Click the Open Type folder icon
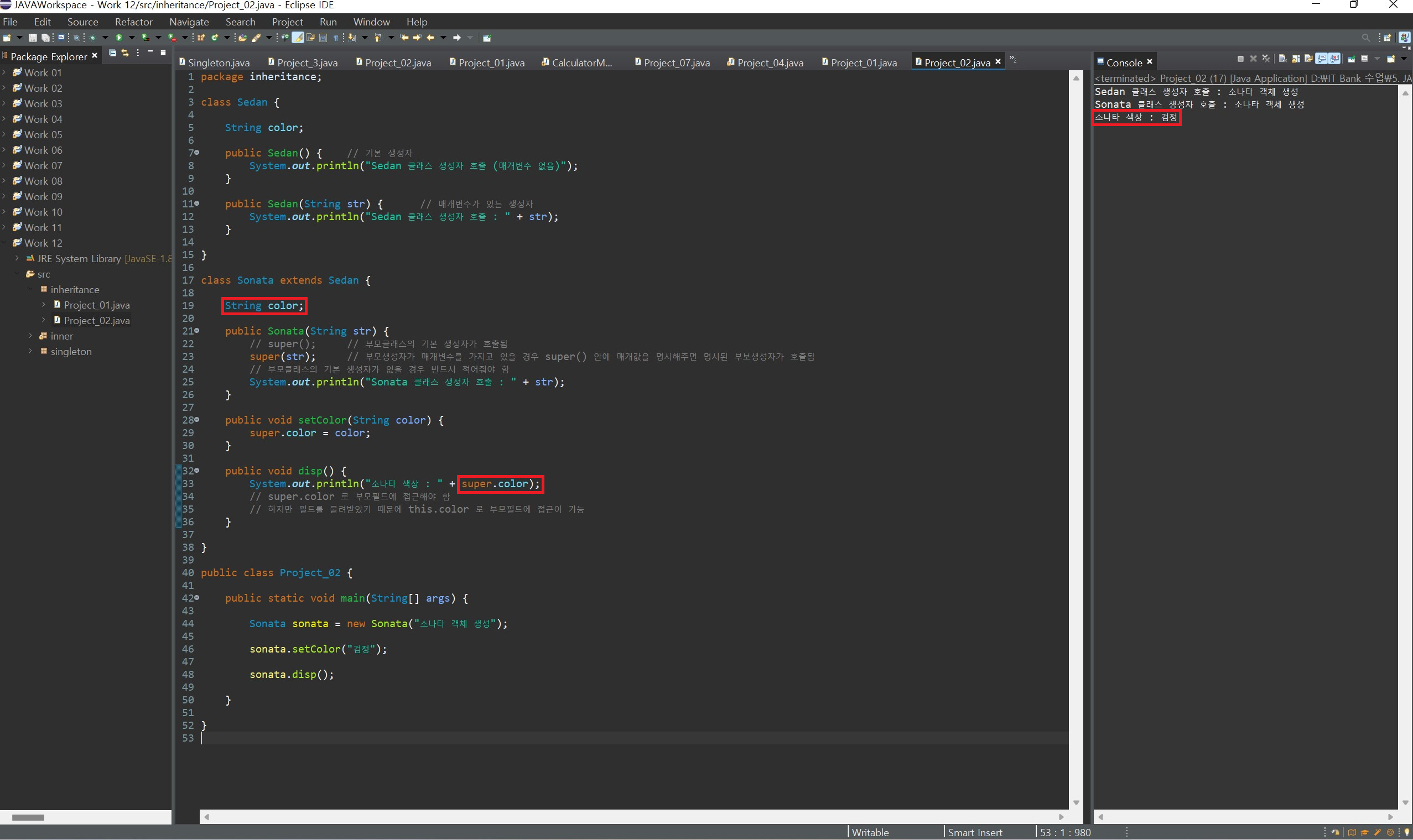 (x=242, y=38)
